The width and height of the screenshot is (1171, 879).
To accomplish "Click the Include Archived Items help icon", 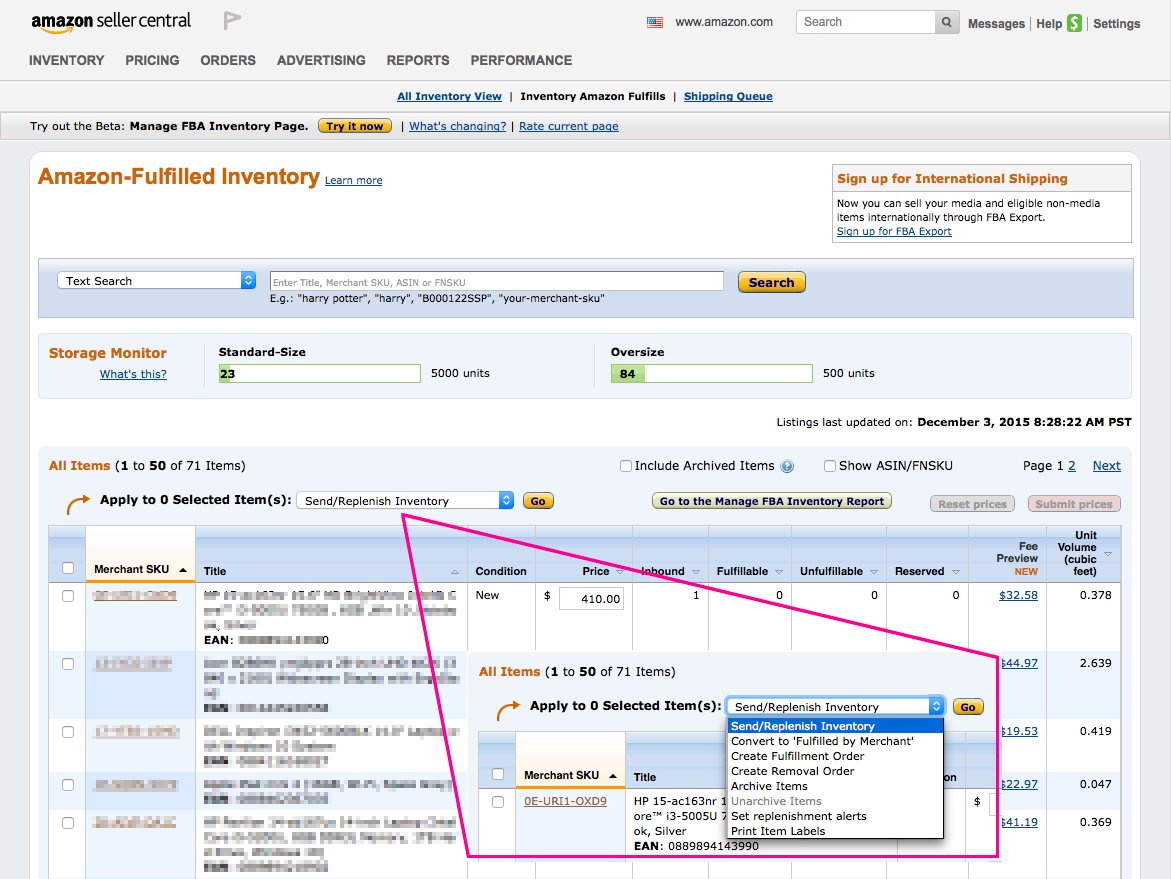I will (x=786, y=466).
